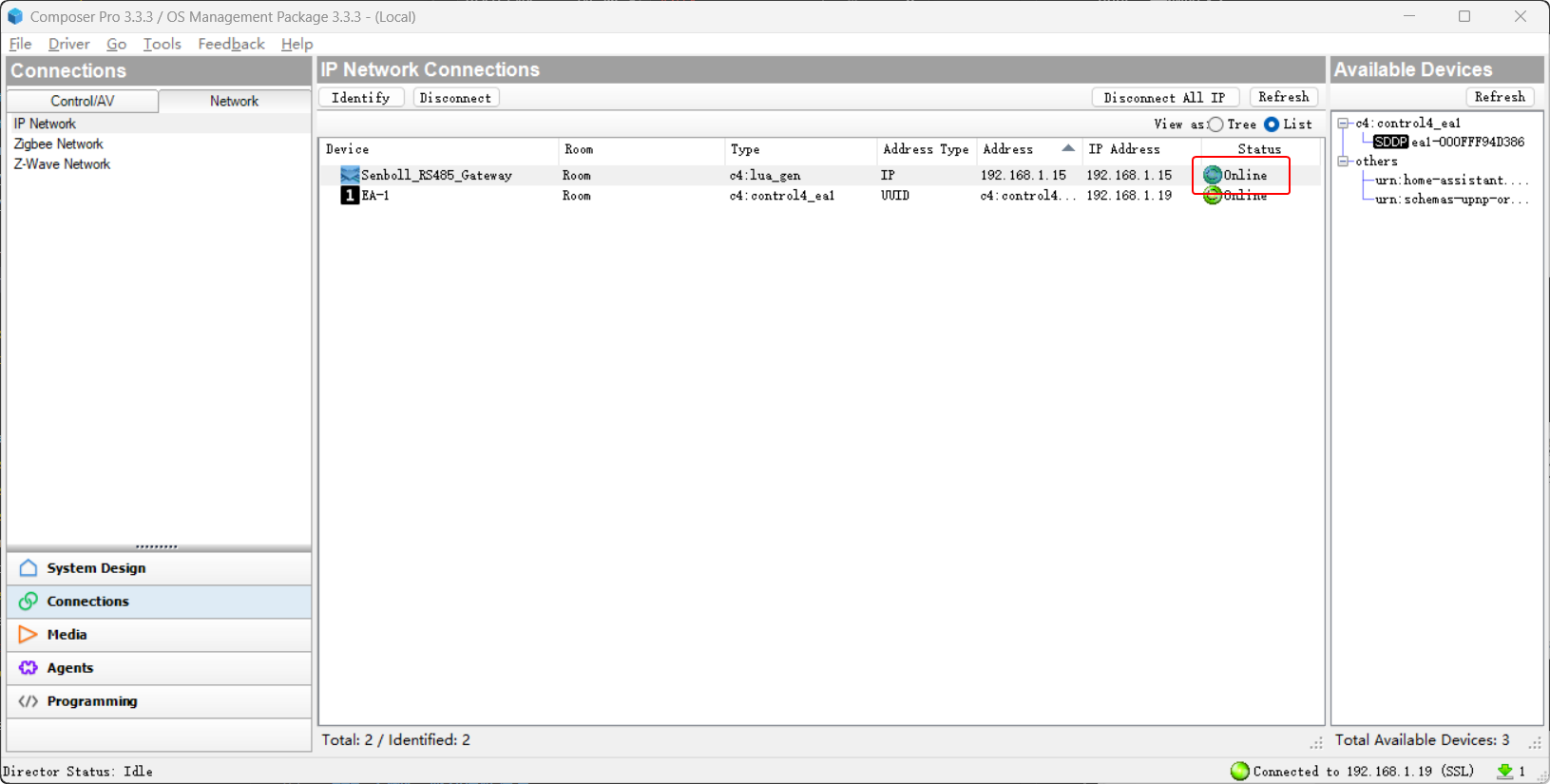Click the Disconnect button

pyautogui.click(x=456, y=98)
